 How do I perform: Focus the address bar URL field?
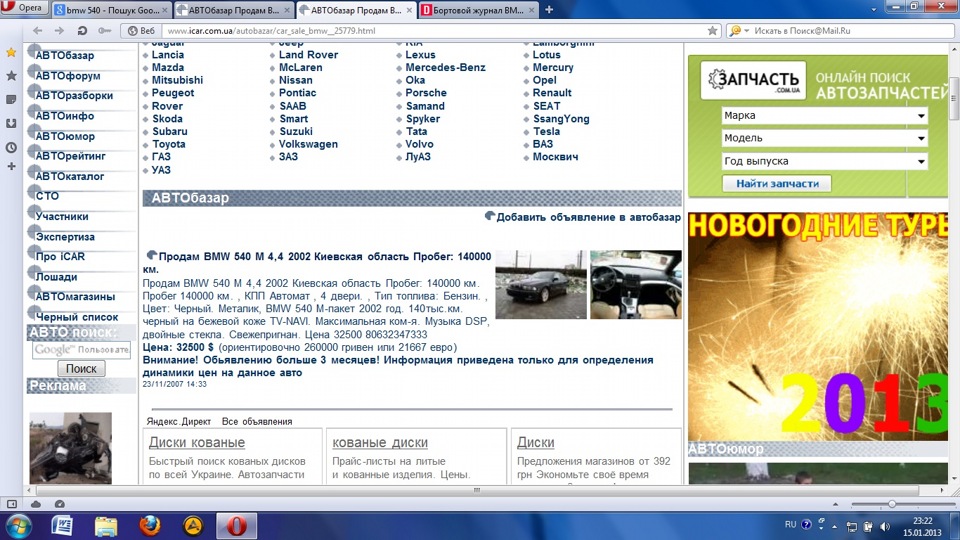[x=435, y=31]
